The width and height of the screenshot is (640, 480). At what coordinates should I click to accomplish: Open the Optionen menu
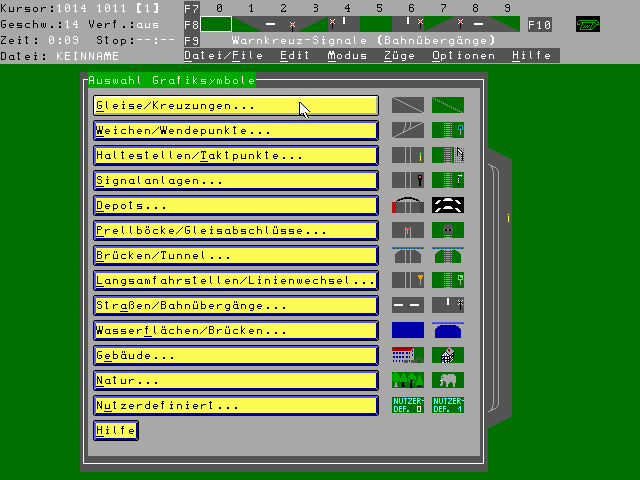(463, 56)
